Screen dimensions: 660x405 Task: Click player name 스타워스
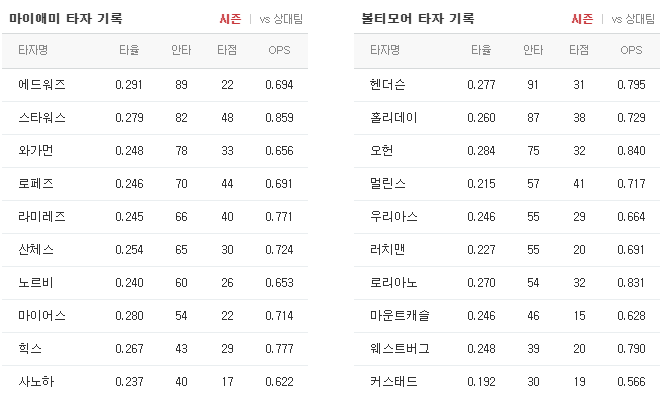[x=42, y=118]
